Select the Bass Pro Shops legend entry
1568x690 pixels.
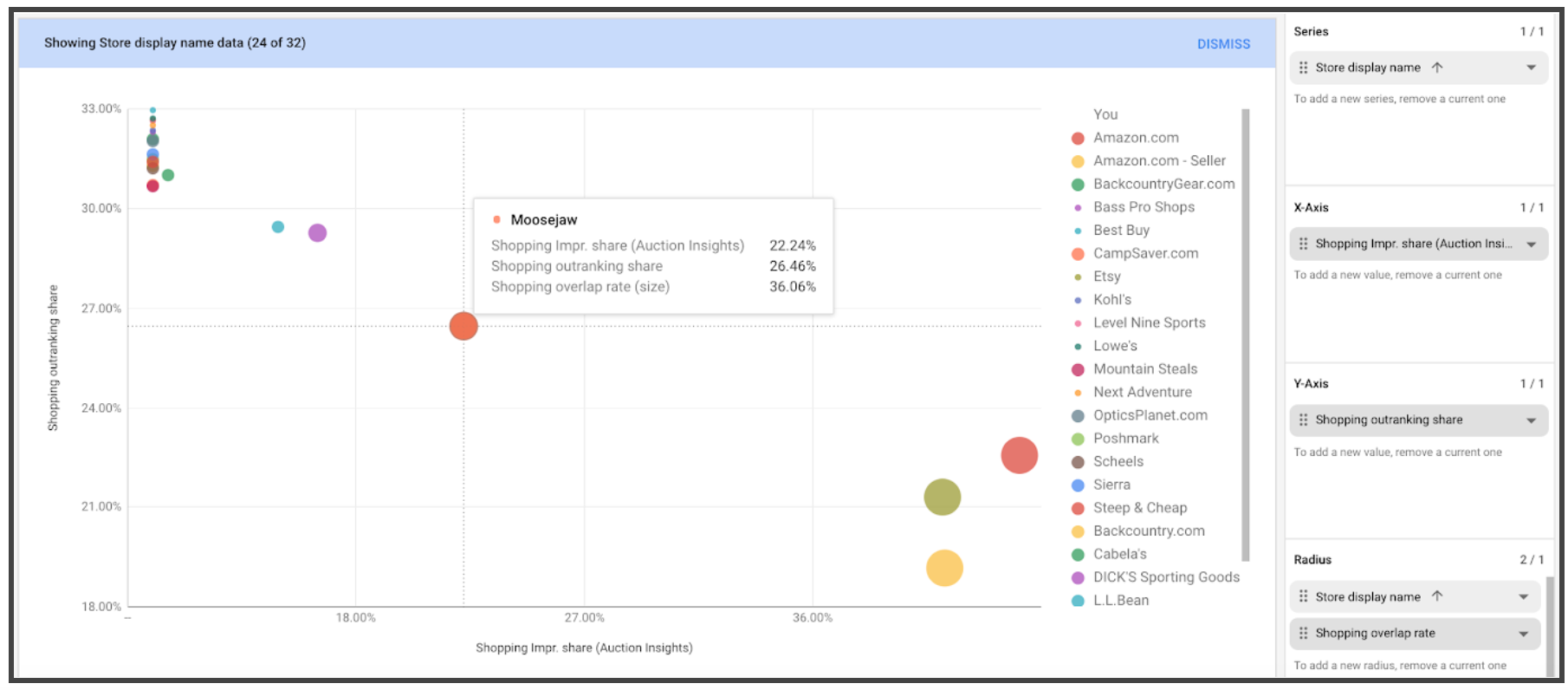1133,207
